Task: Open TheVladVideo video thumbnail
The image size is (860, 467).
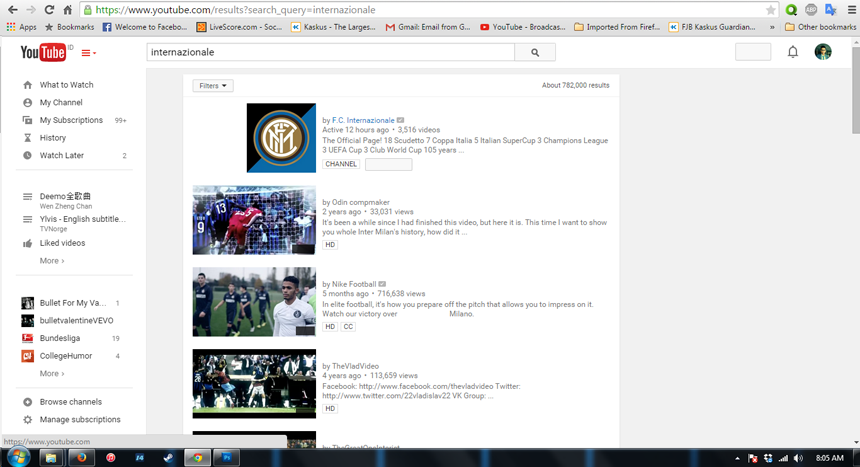Action: 254,384
